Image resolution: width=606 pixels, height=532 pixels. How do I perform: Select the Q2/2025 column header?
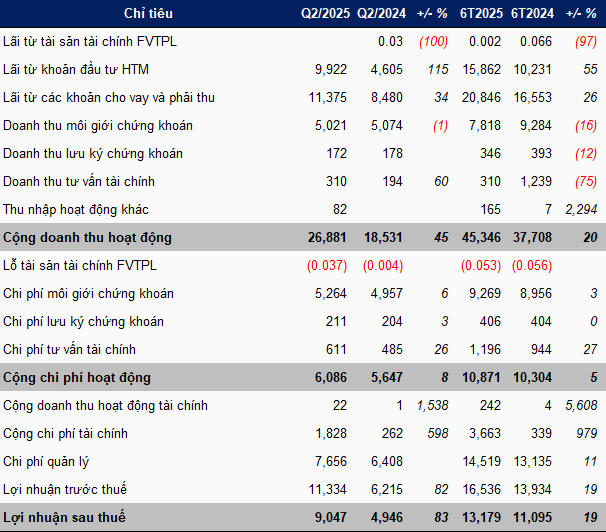click(x=325, y=14)
